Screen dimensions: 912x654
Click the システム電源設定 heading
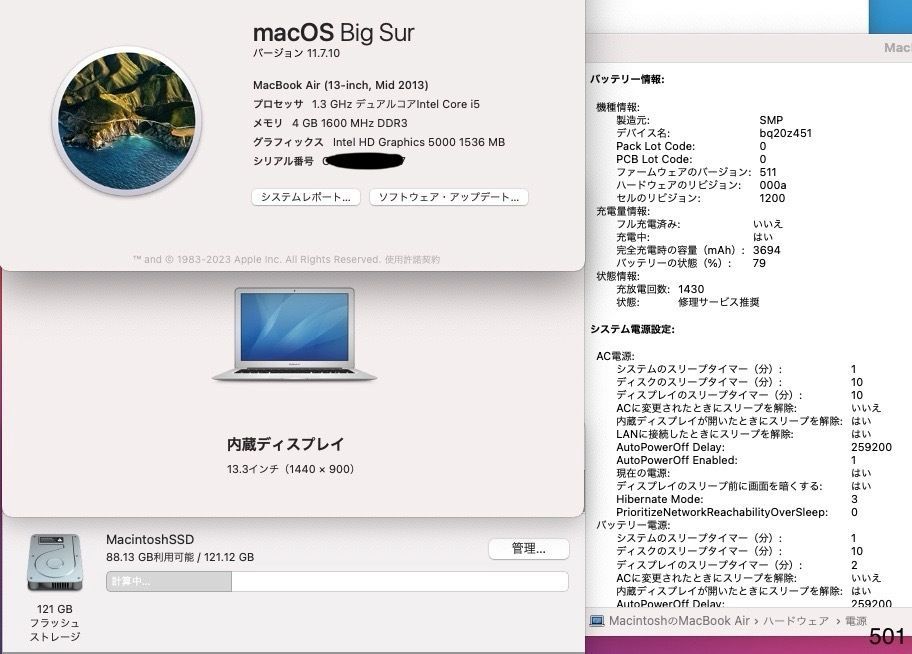point(632,329)
